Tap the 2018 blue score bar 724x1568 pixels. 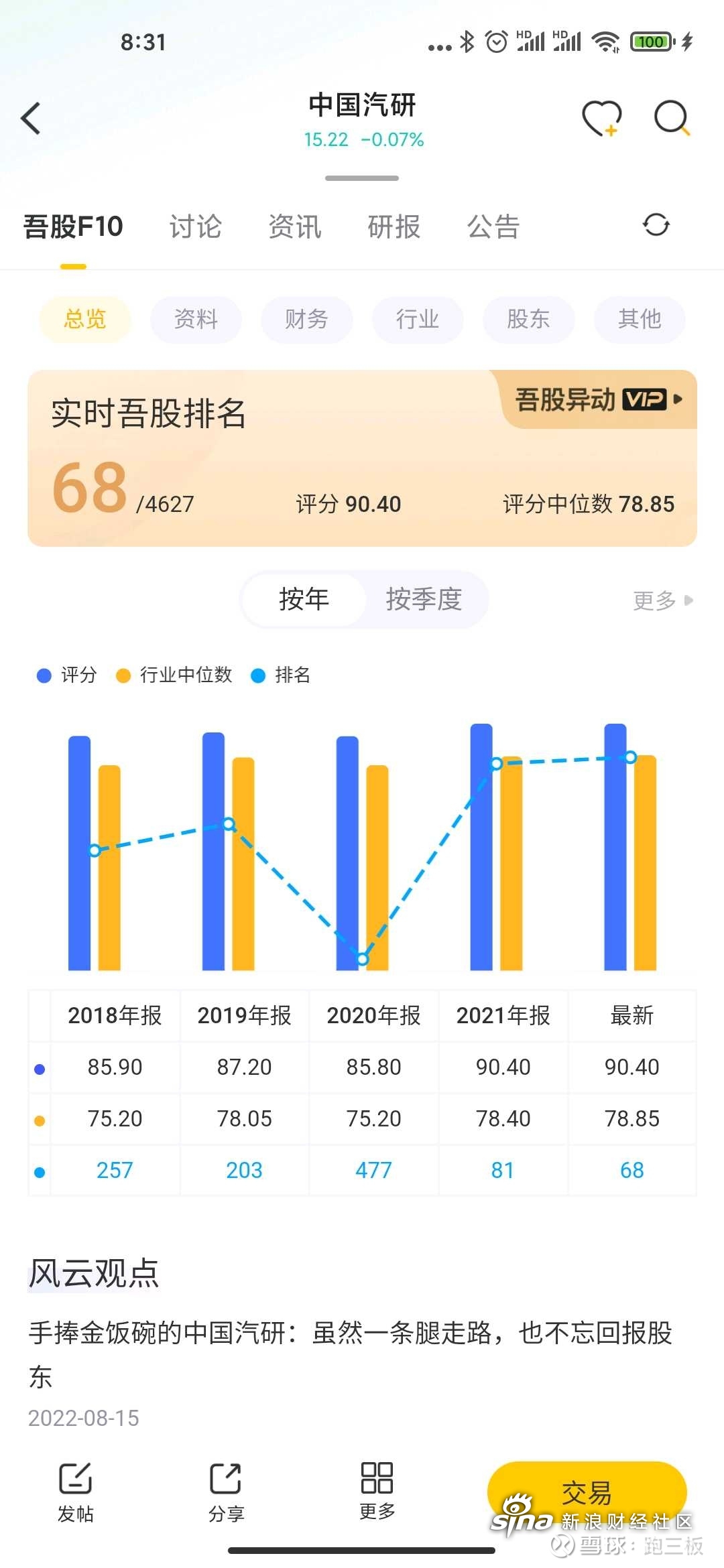[79, 853]
